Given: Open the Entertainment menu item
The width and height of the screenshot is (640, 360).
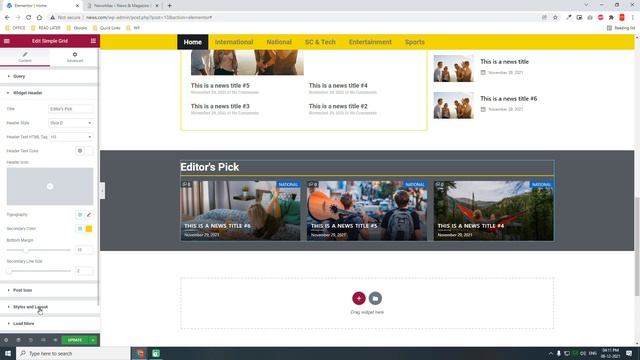Looking at the screenshot, I should 370,42.
